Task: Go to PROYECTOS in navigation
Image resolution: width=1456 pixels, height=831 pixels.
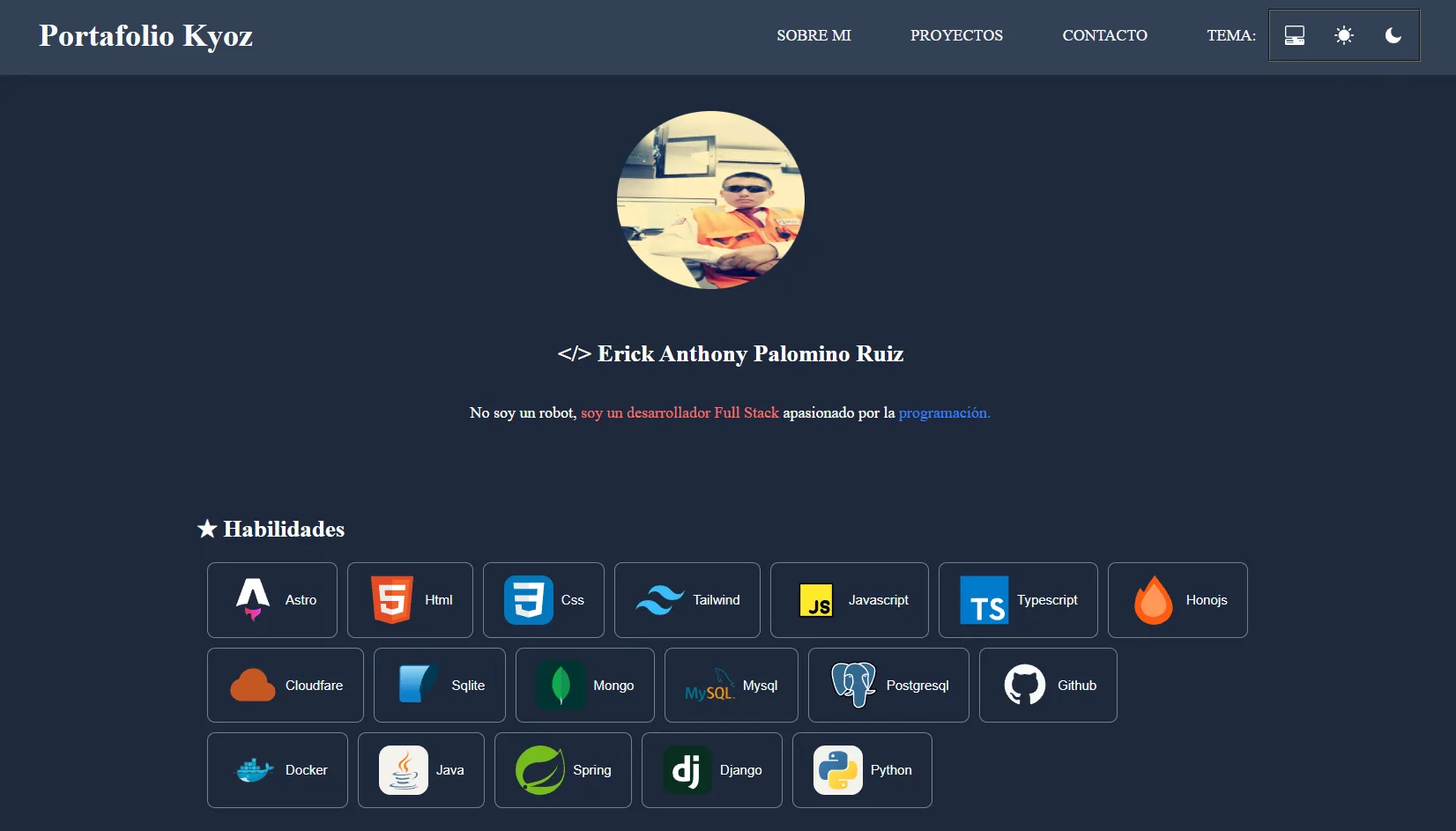Action: click(956, 35)
